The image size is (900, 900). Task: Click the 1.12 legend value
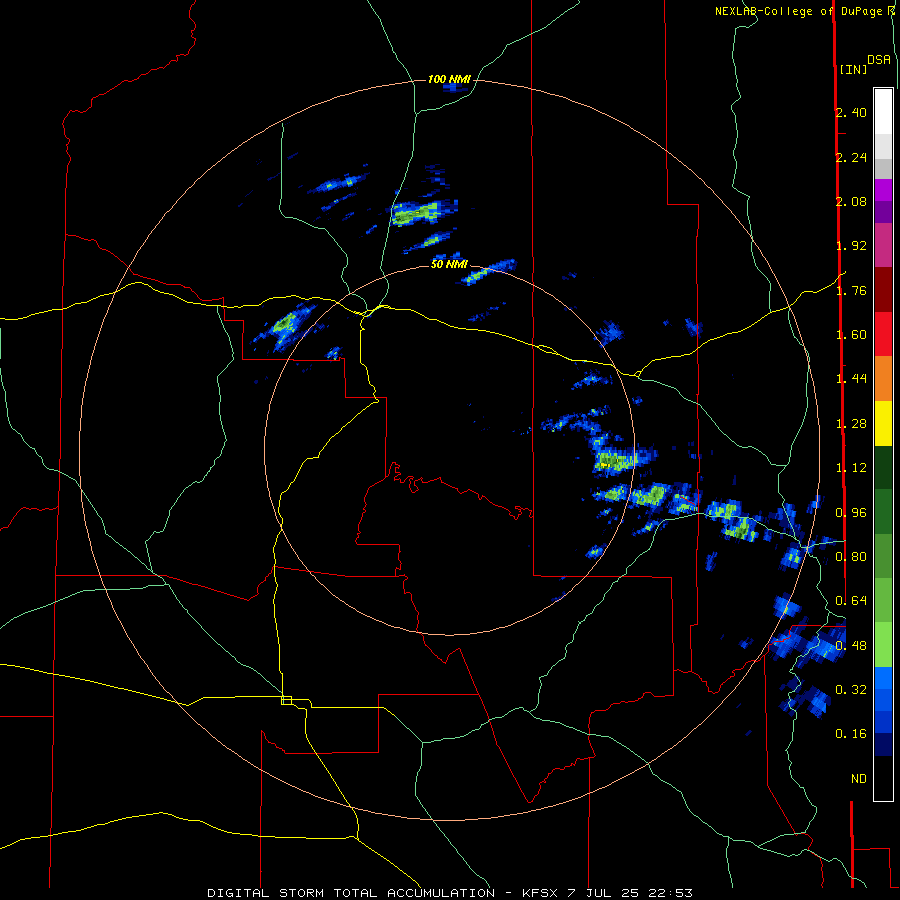[x=851, y=468]
